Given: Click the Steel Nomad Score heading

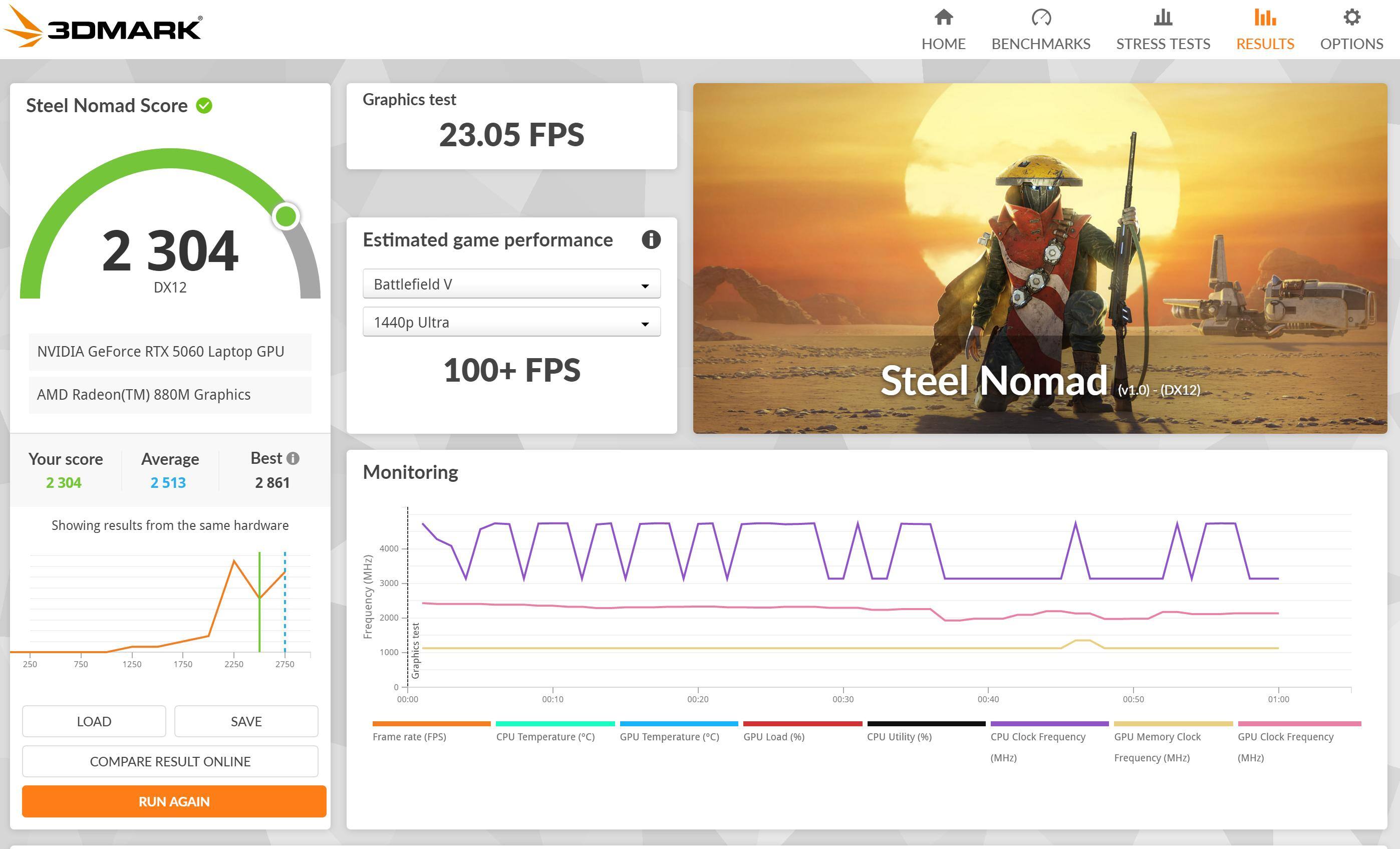Looking at the screenshot, I should [107, 106].
